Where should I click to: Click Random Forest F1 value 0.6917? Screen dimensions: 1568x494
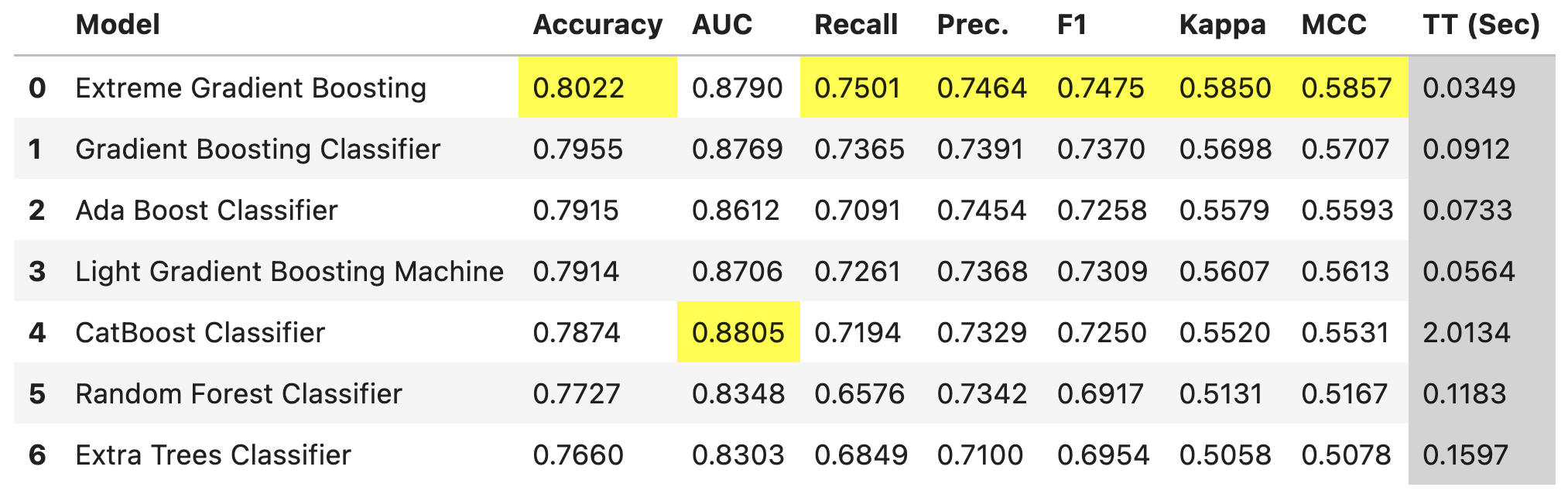(x=1101, y=394)
